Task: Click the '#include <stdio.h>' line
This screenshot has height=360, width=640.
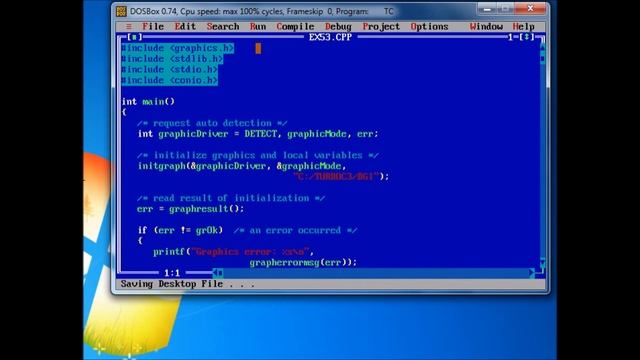Action: 169,69
